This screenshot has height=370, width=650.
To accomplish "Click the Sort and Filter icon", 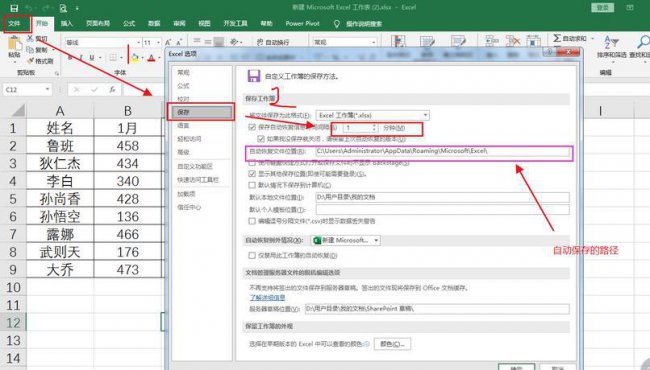I will click(611, 42).
